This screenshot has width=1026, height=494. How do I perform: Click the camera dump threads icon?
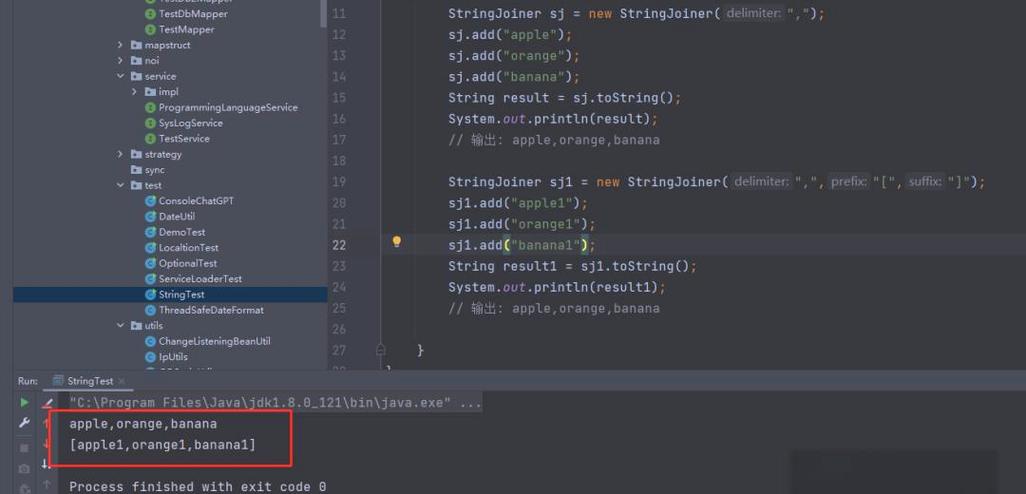pyautogui.click(x=24, y=468)
